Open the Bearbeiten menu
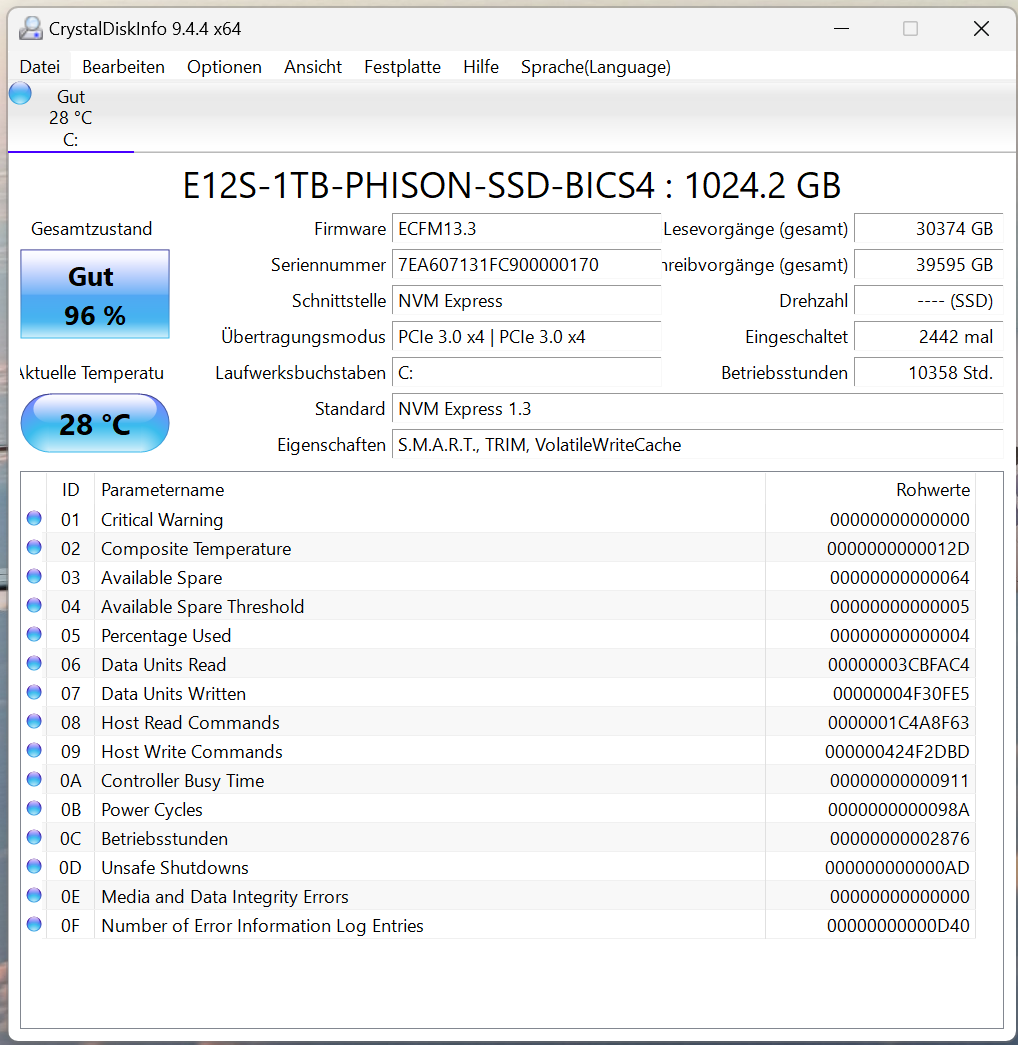The width and height of the screenshot is (1018, 1045). [123, 67]
